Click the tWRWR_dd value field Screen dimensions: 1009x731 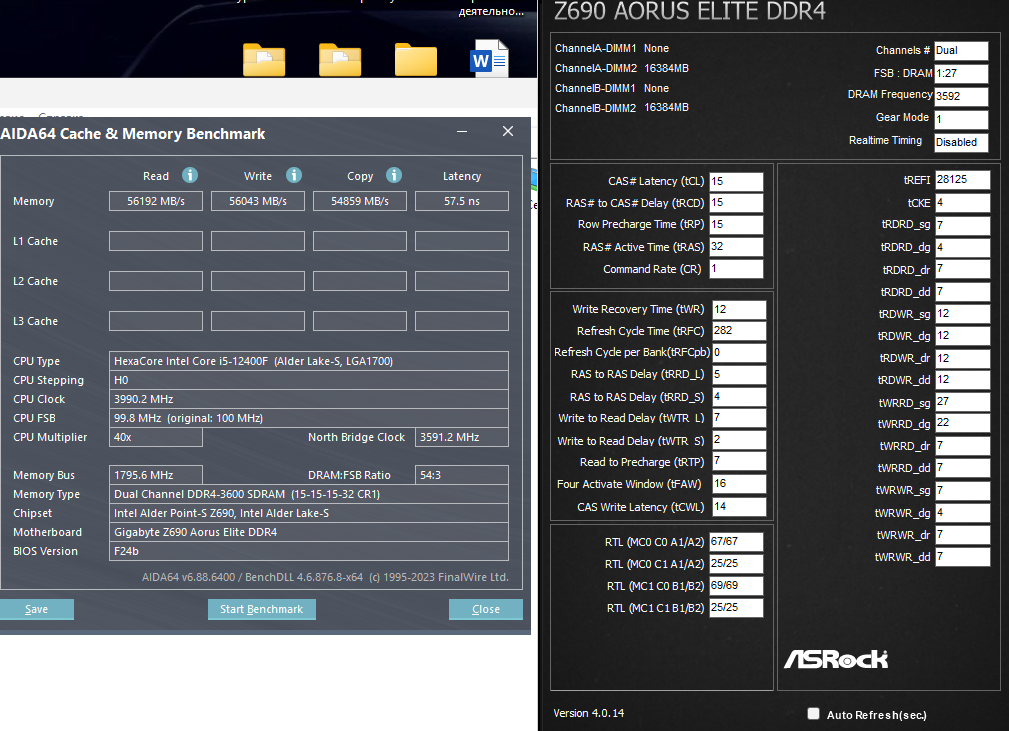coord(963,557)
